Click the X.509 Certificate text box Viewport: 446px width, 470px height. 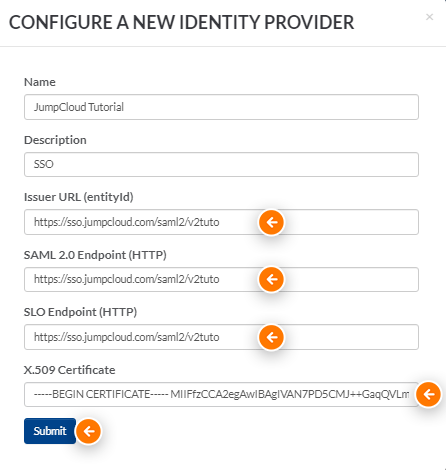(x=221, y=394)
